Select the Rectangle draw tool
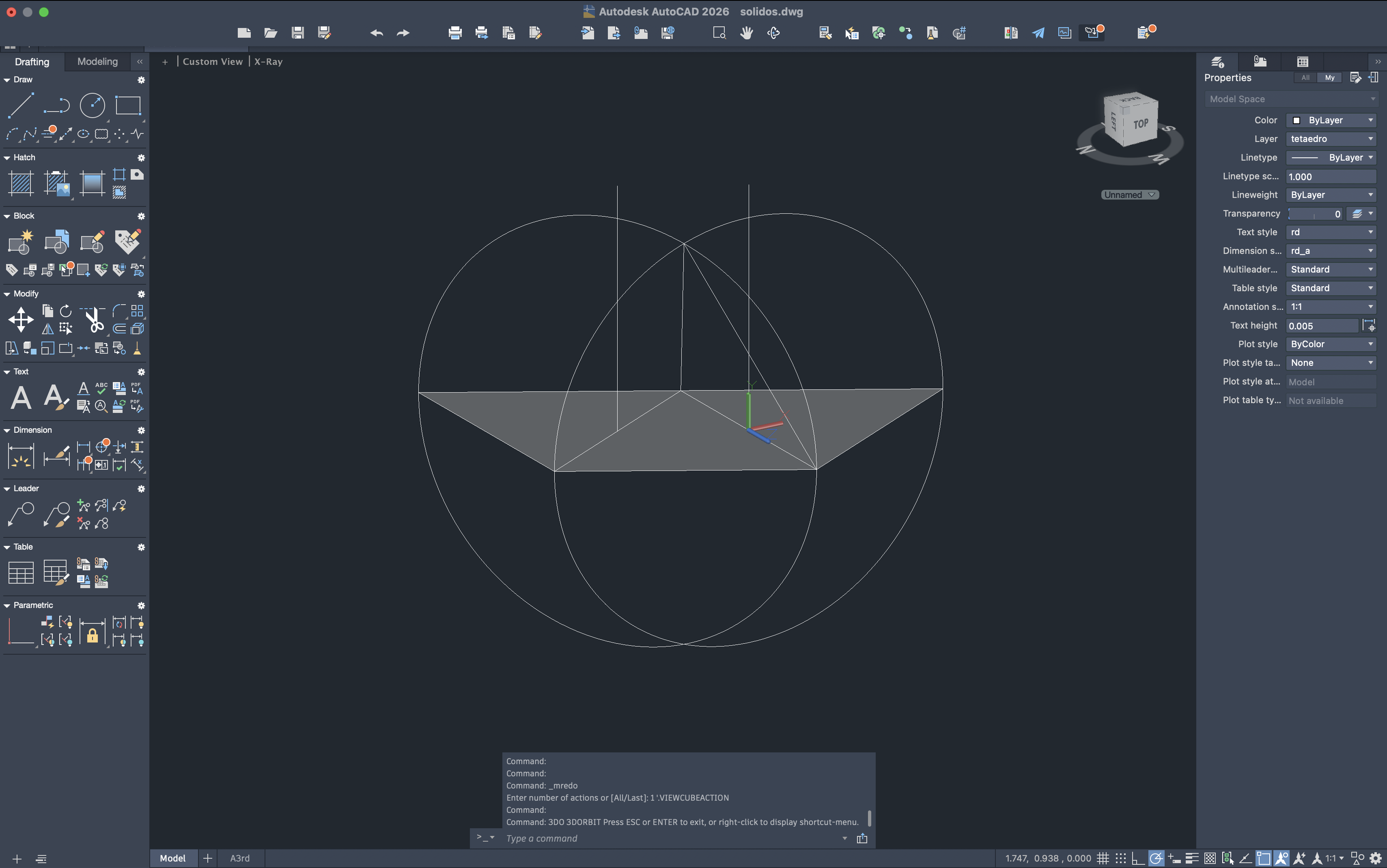Image resolution: width=1387 pixels, height=868 pixels. [x=127, y=105]
